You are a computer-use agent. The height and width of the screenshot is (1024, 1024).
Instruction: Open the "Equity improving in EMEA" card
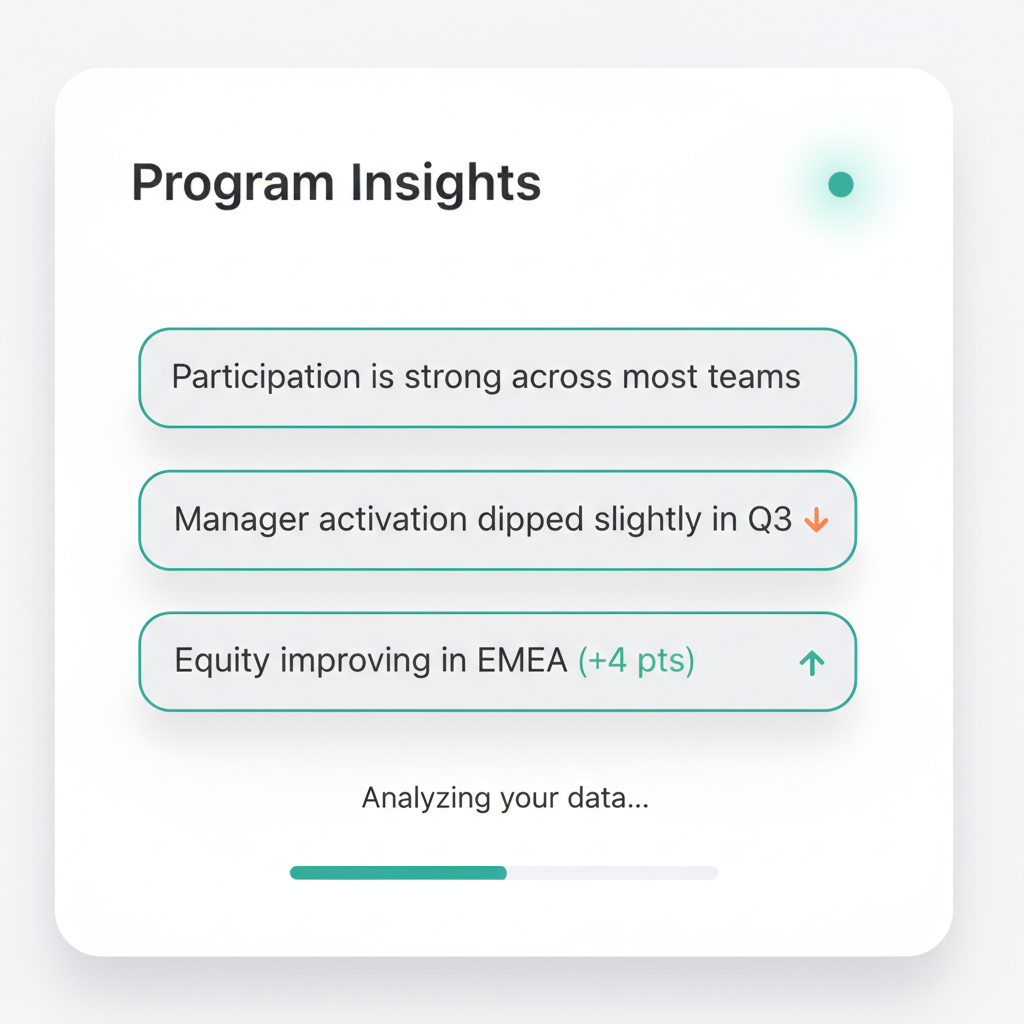[497, 662]
